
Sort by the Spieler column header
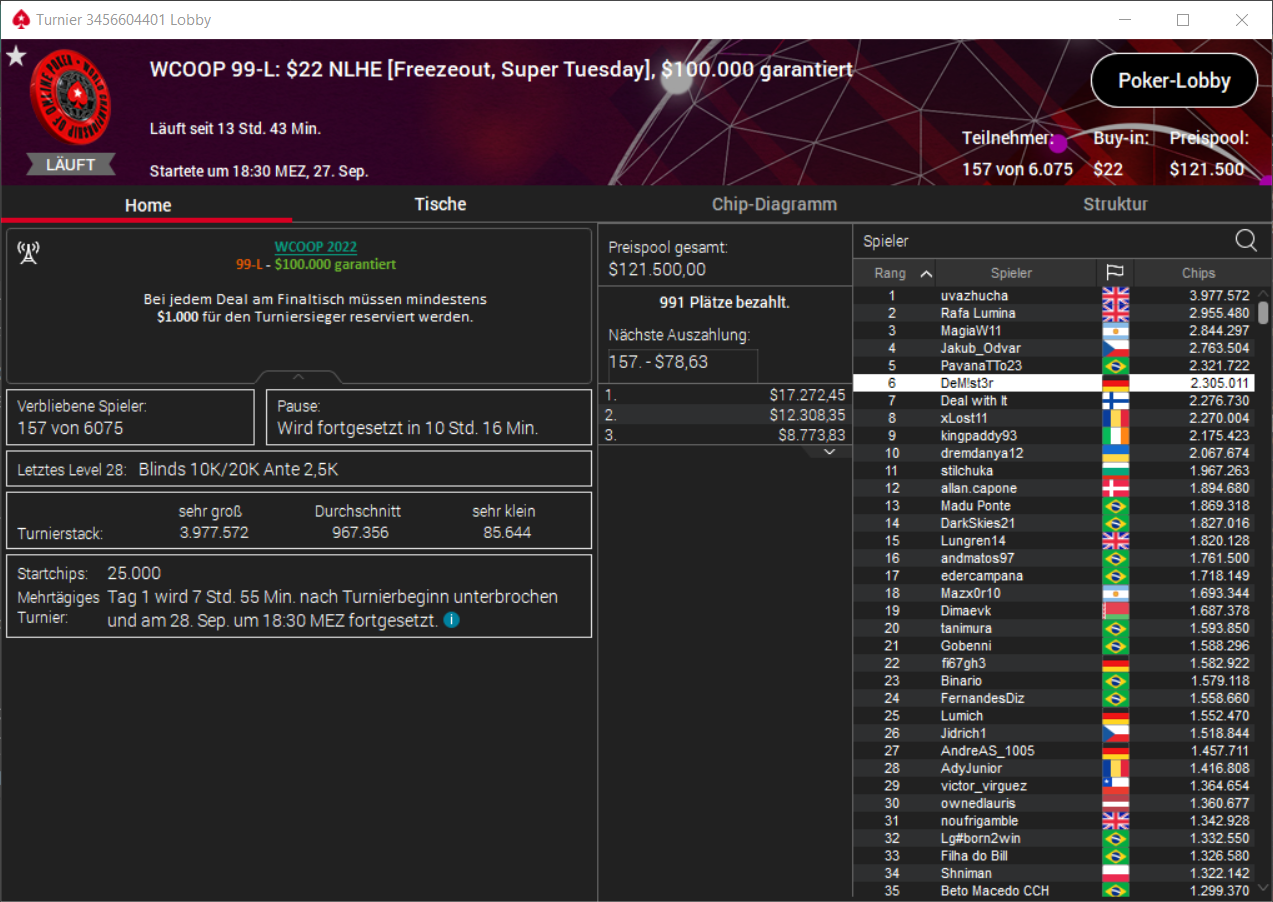tap(1012, 273)
